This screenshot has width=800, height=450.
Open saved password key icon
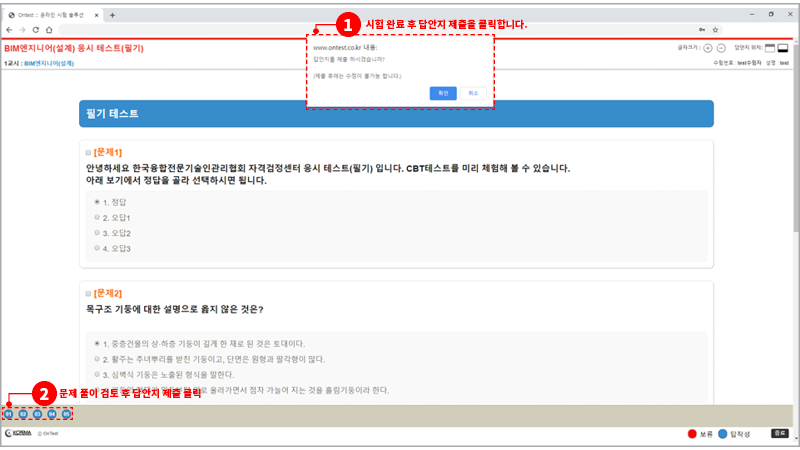(702, 30)
